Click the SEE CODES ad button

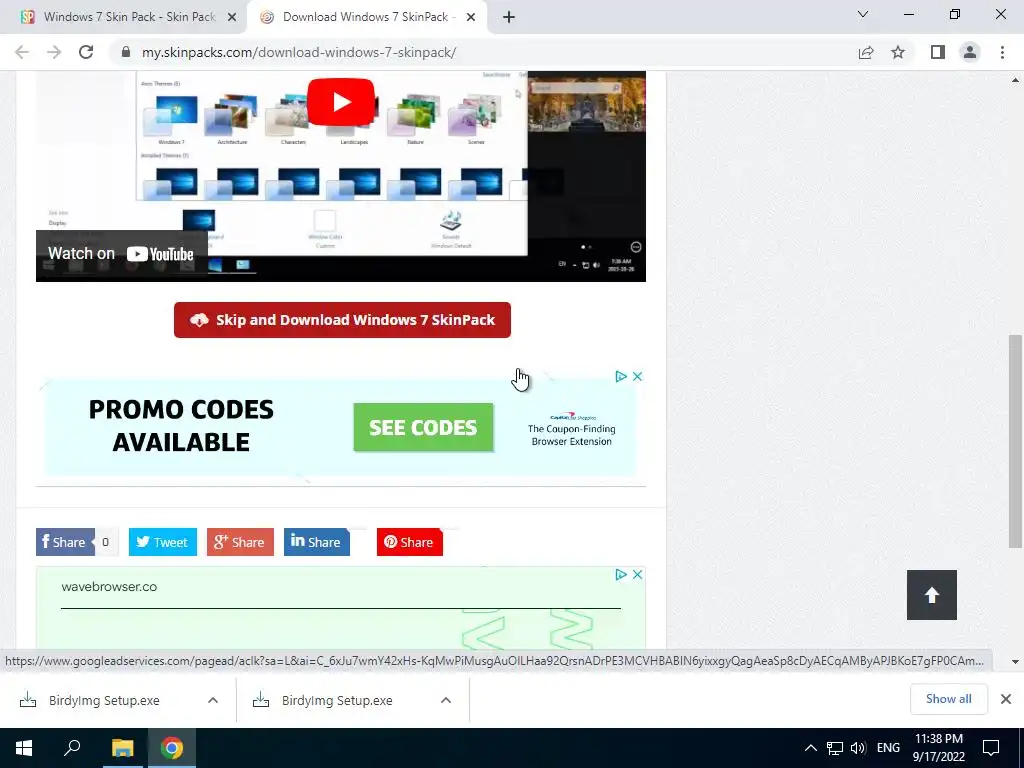pyautogui.click(x=423, y=427)
